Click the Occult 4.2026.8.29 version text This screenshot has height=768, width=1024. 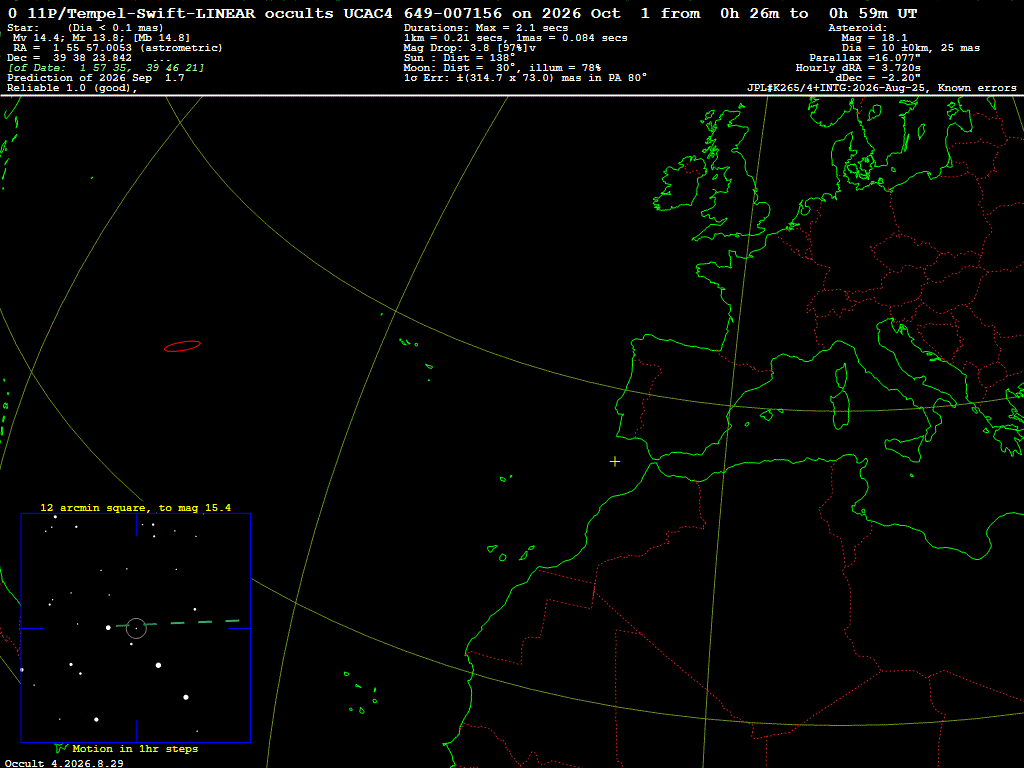point(64,763)
